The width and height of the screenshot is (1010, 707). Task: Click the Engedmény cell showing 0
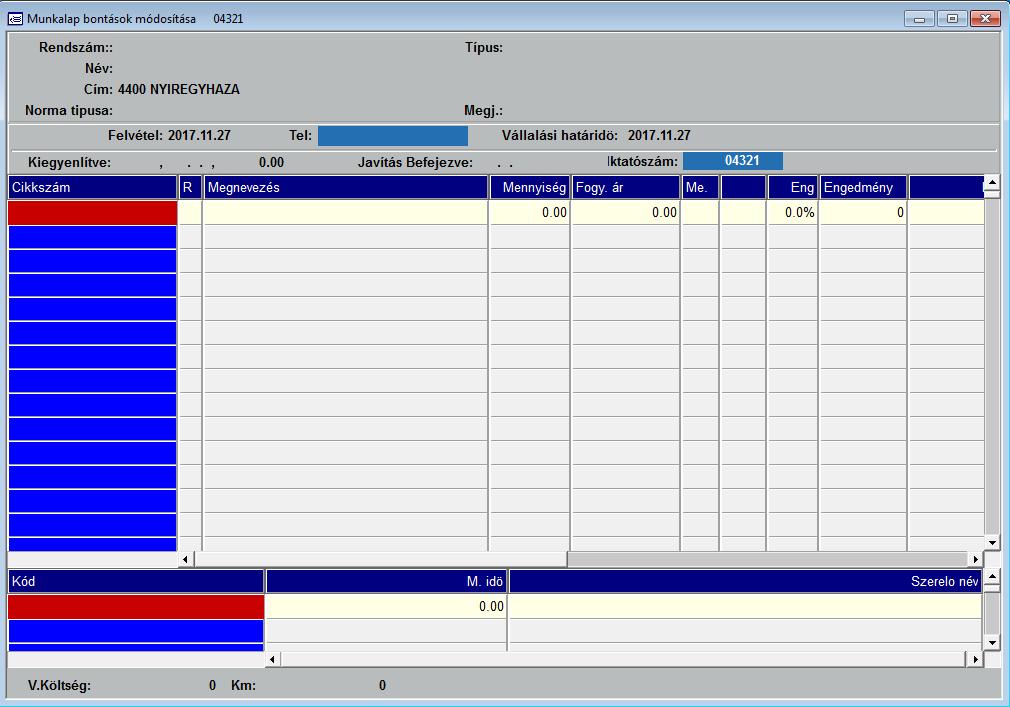[x=863, y=212]
